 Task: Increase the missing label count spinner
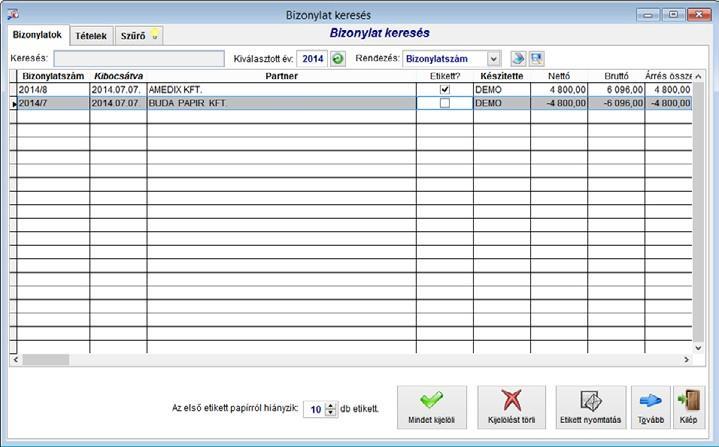tap(331, 406)
